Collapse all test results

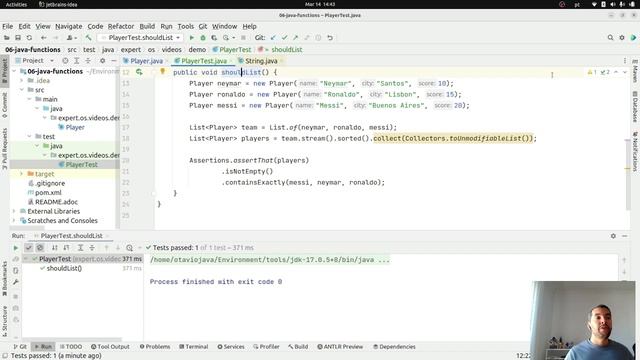click(x=92, y=248)
